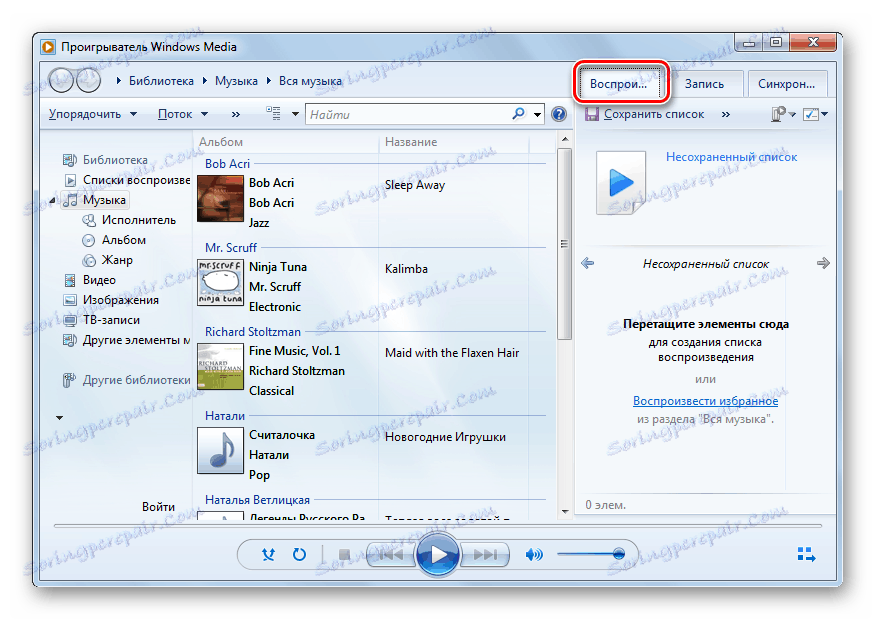Click the magnifier search icon
The image size is (876, 620).
[x=518, y=114]
